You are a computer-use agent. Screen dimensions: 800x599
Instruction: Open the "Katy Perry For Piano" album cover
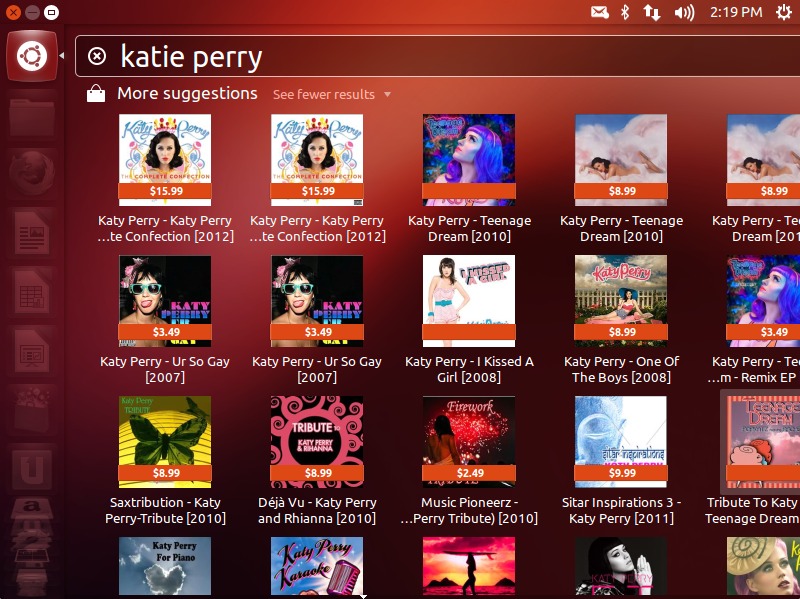(x=165, y=566)
